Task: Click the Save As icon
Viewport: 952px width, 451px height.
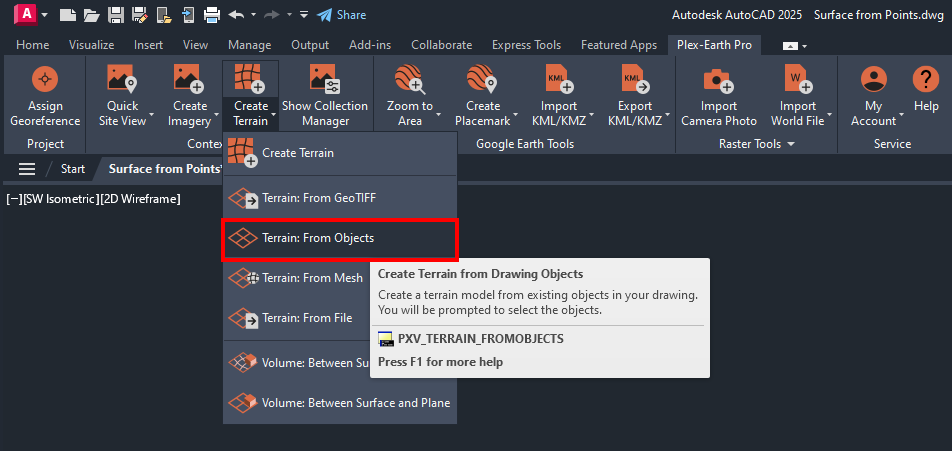Action: coord(138,14)
